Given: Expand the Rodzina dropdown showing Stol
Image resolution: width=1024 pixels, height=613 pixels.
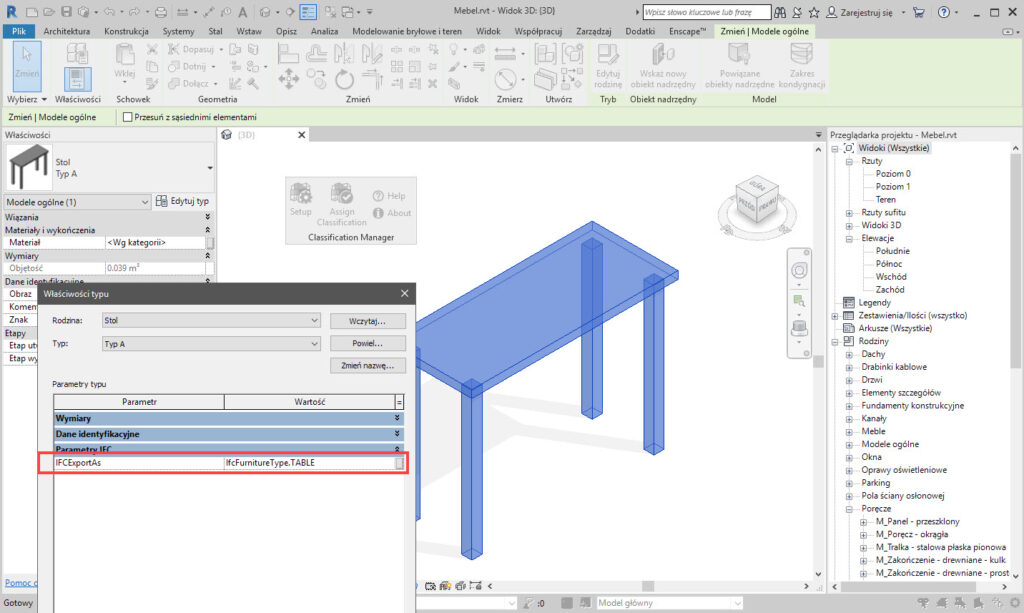Looking at the screenshot, I should tap(209, 321).
